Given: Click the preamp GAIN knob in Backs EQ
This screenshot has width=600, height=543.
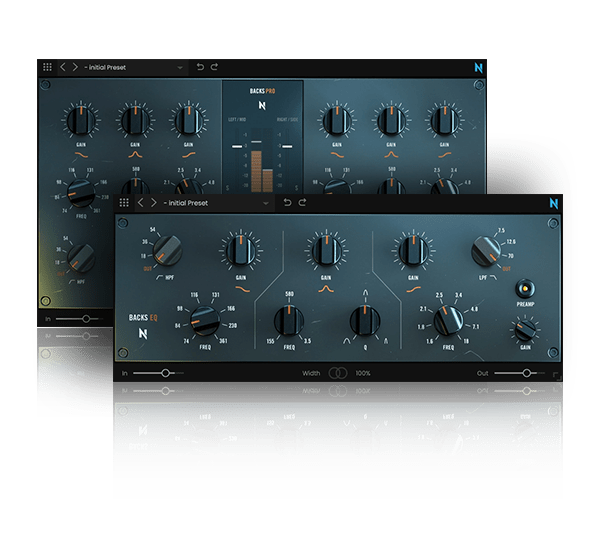Looking at the screenshot, I should click(x=525, y=330).
